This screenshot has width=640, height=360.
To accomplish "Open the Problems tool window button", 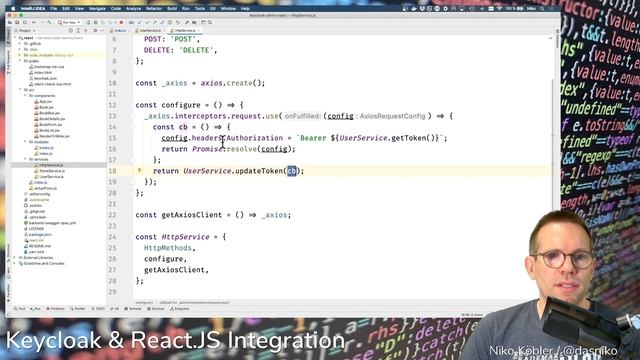I will point(56,309).
